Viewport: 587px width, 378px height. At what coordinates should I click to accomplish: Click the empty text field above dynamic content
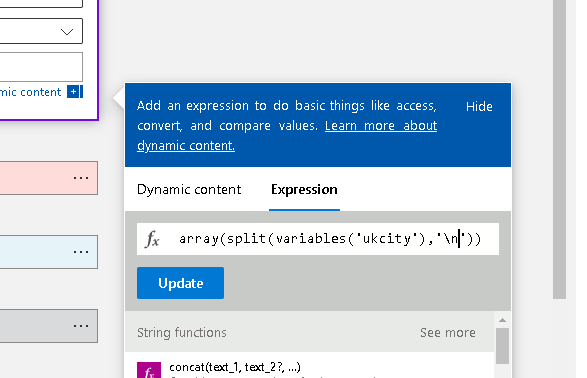[x=41, y=67]
